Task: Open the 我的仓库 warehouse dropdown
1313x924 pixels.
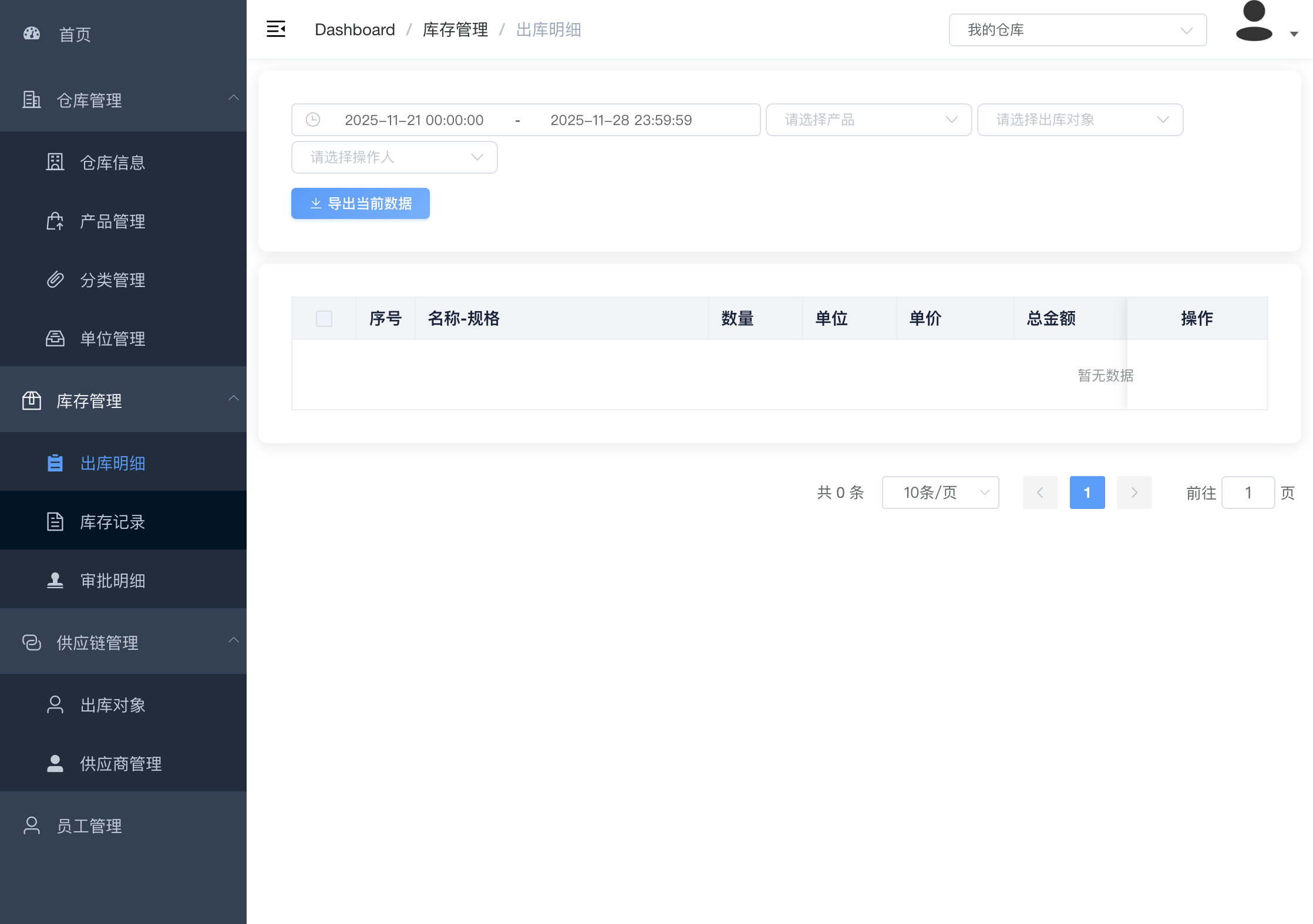Action: pyautogui.click(x=1078, y=30)
